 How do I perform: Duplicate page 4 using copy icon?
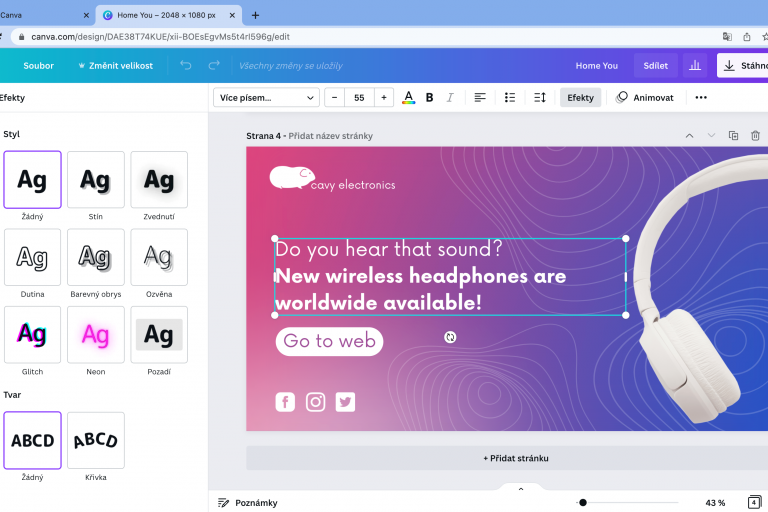click(x=733, y=136)
